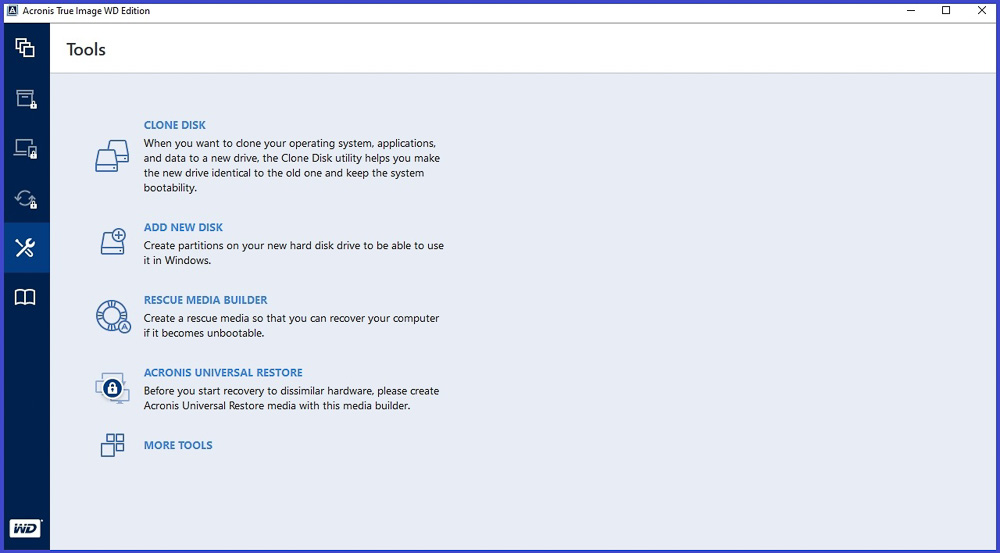Open the CLONE DISK link
The width and height of the screenshot is (1000, 553).
click(x=175, y=125)
